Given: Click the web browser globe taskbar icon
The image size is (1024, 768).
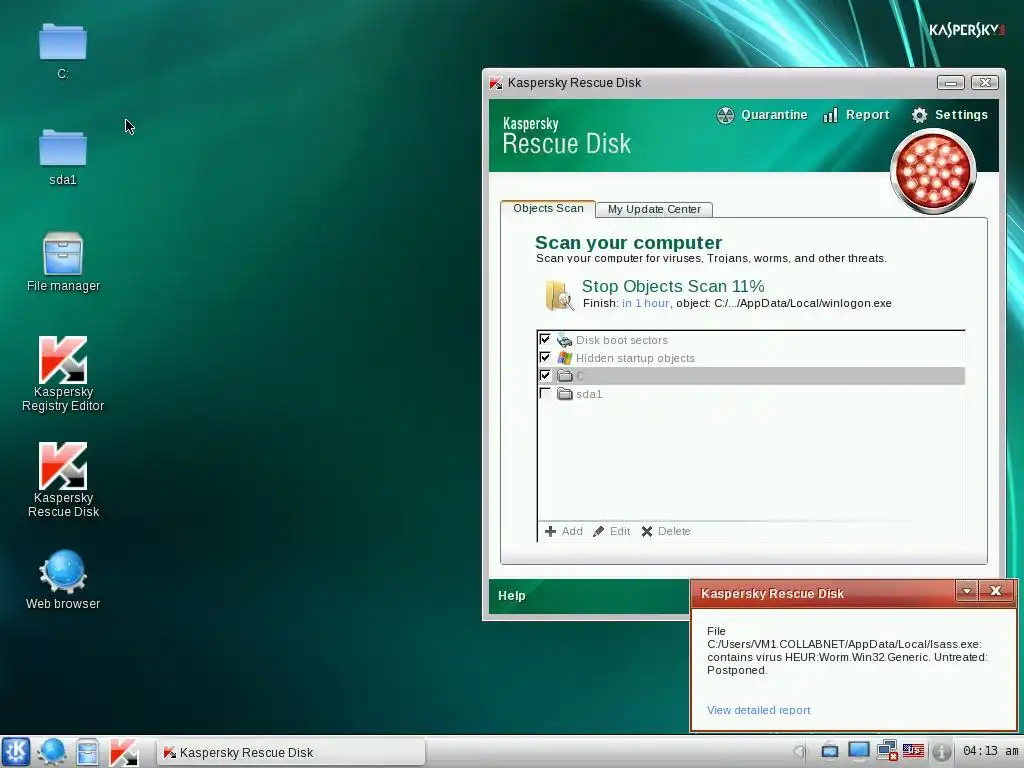Looking at the screenshot, I should 51,752.
